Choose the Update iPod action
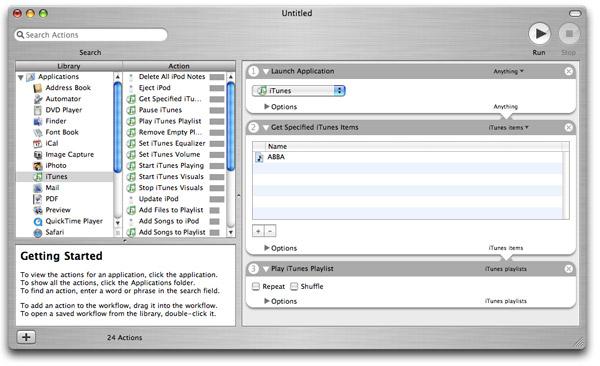The height and width of the screenshot is (366, 600). [x=175, y=199]
